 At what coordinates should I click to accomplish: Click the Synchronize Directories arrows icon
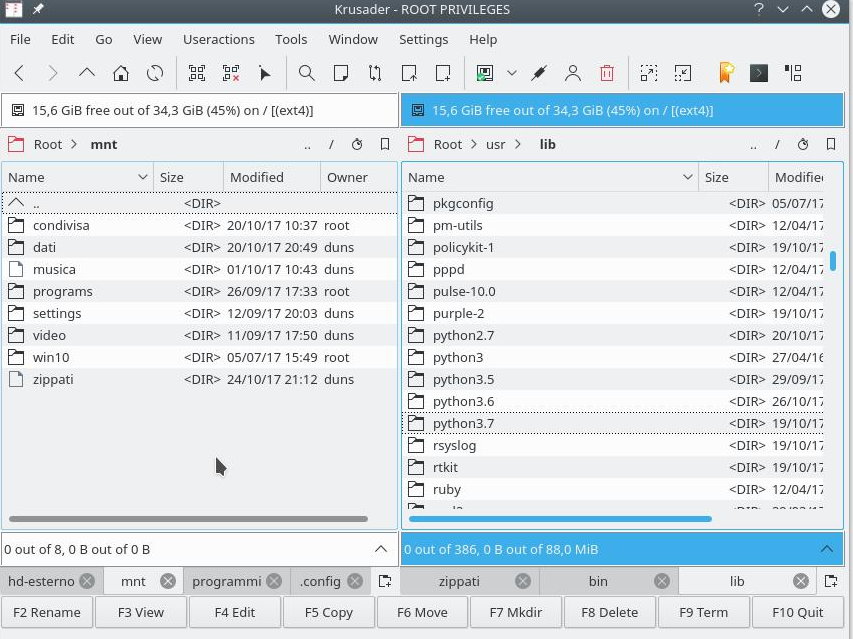(375, 73)
